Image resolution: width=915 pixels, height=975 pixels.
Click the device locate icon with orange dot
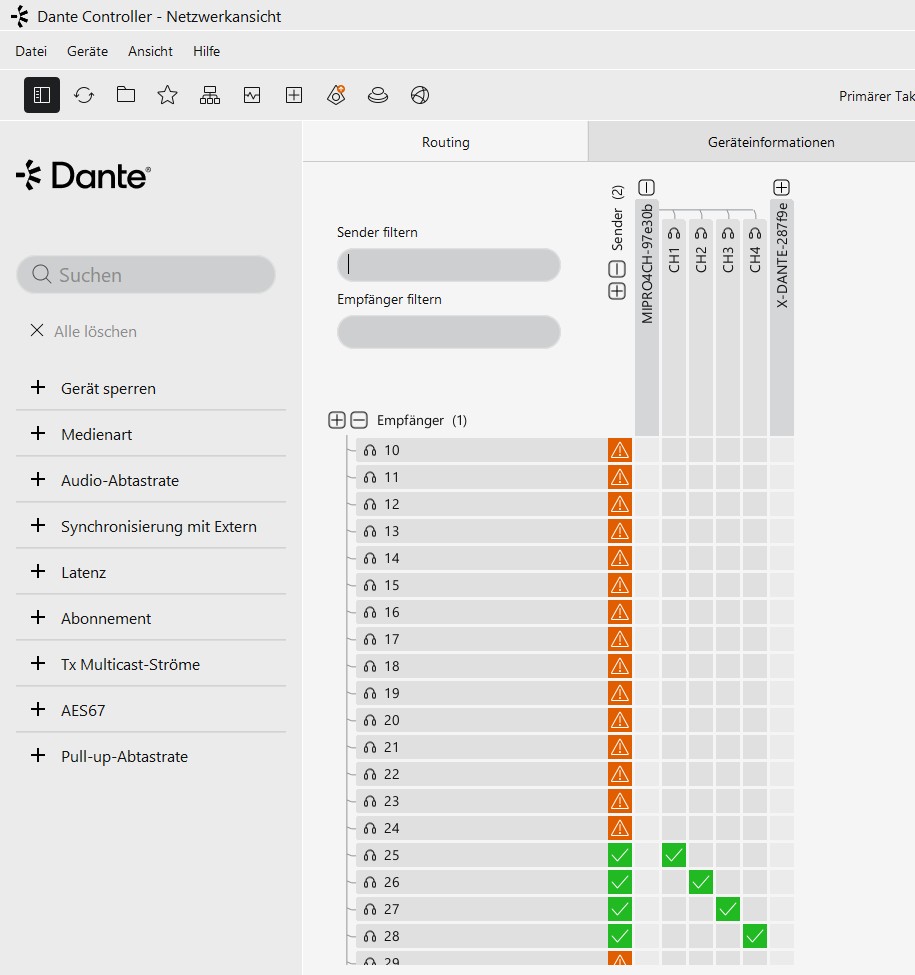click(336, 95)
